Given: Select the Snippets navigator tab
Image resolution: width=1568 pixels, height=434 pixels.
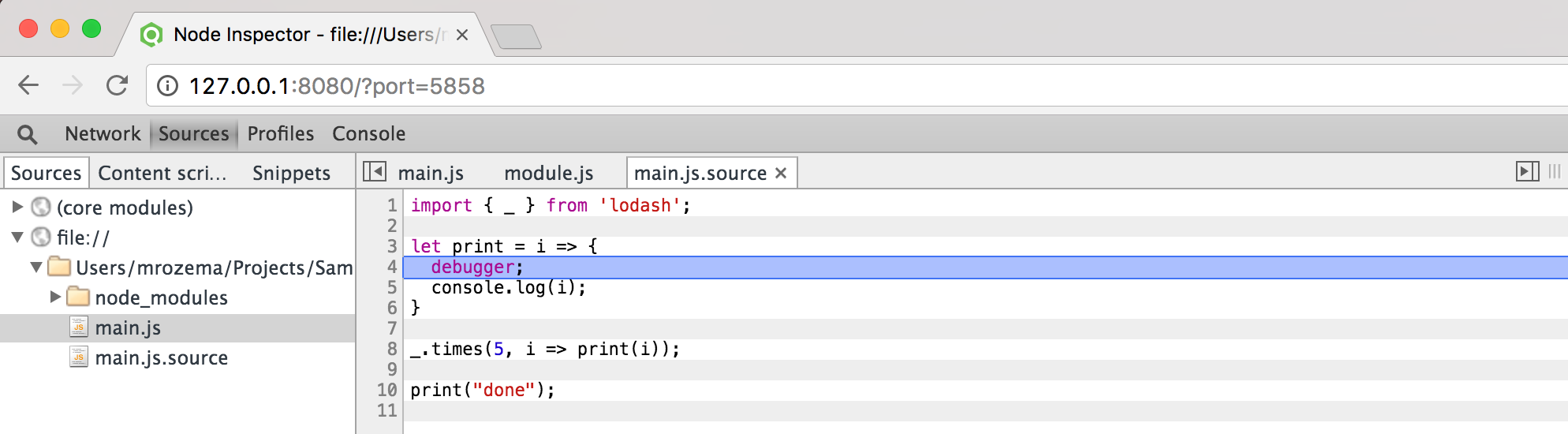Looking at the screenshot, I should pos(291,173).
